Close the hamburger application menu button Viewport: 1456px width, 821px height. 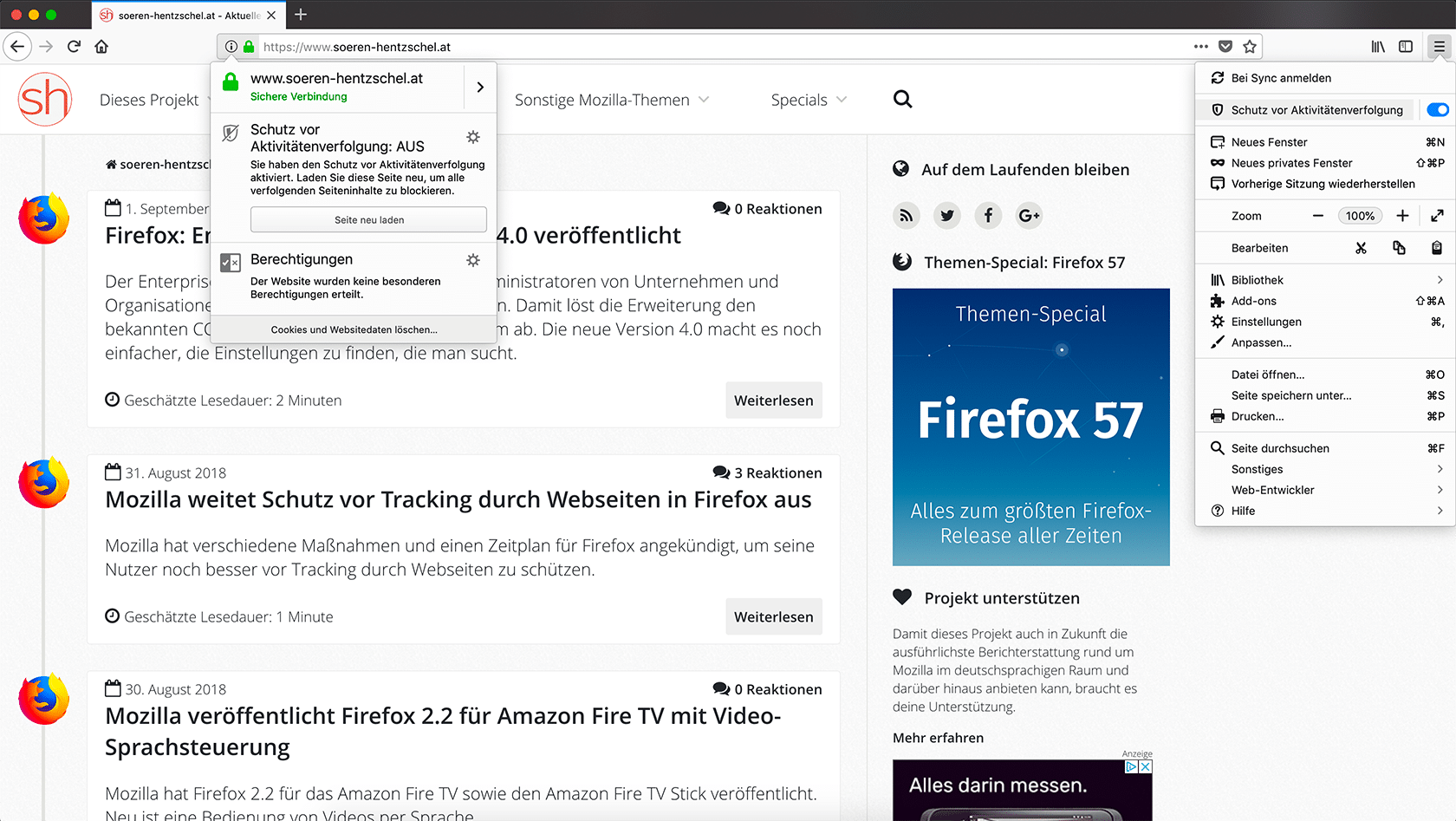pos(1439,47)
